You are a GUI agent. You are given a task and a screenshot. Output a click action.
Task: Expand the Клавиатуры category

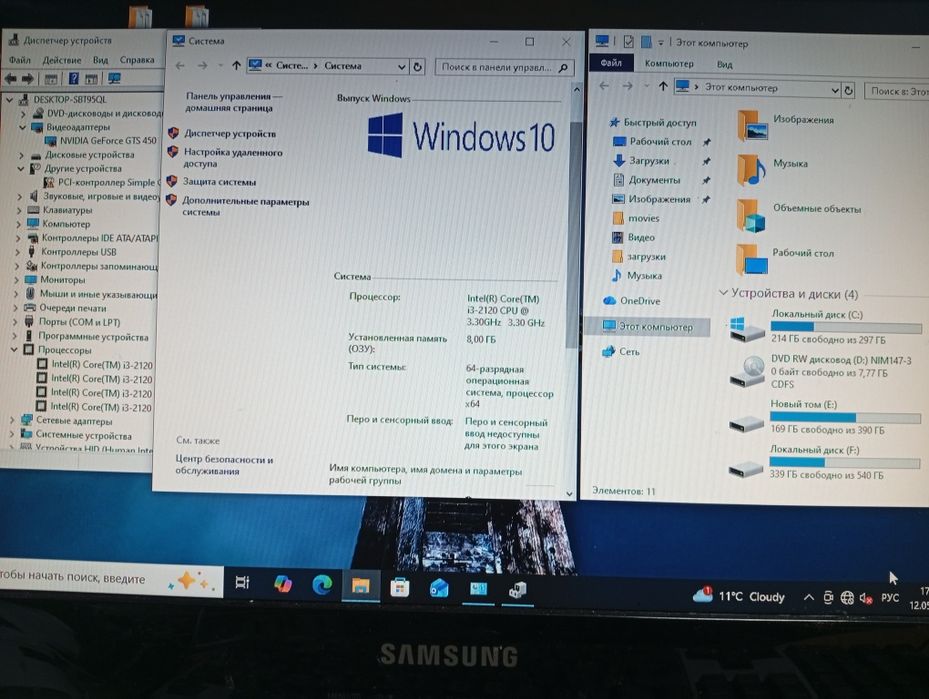(18, 210)
